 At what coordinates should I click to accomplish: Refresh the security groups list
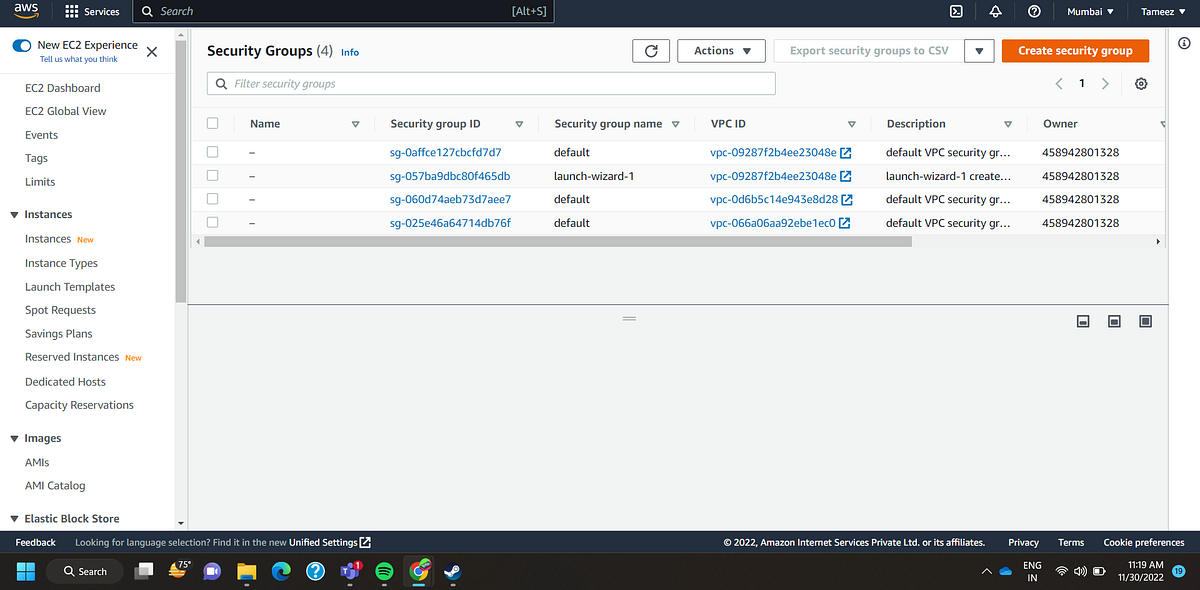[651, 50]
